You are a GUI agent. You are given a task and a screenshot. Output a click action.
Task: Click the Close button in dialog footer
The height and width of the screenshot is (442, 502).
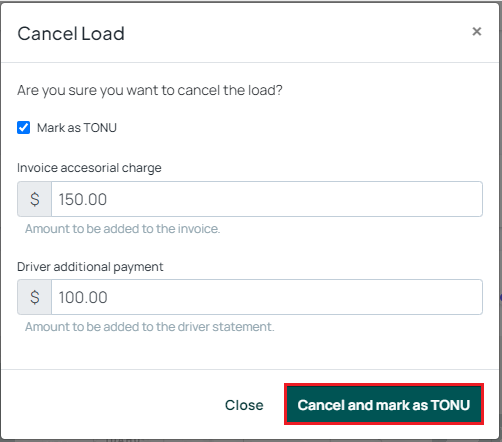pyautogui.click(x=244, y=405)
